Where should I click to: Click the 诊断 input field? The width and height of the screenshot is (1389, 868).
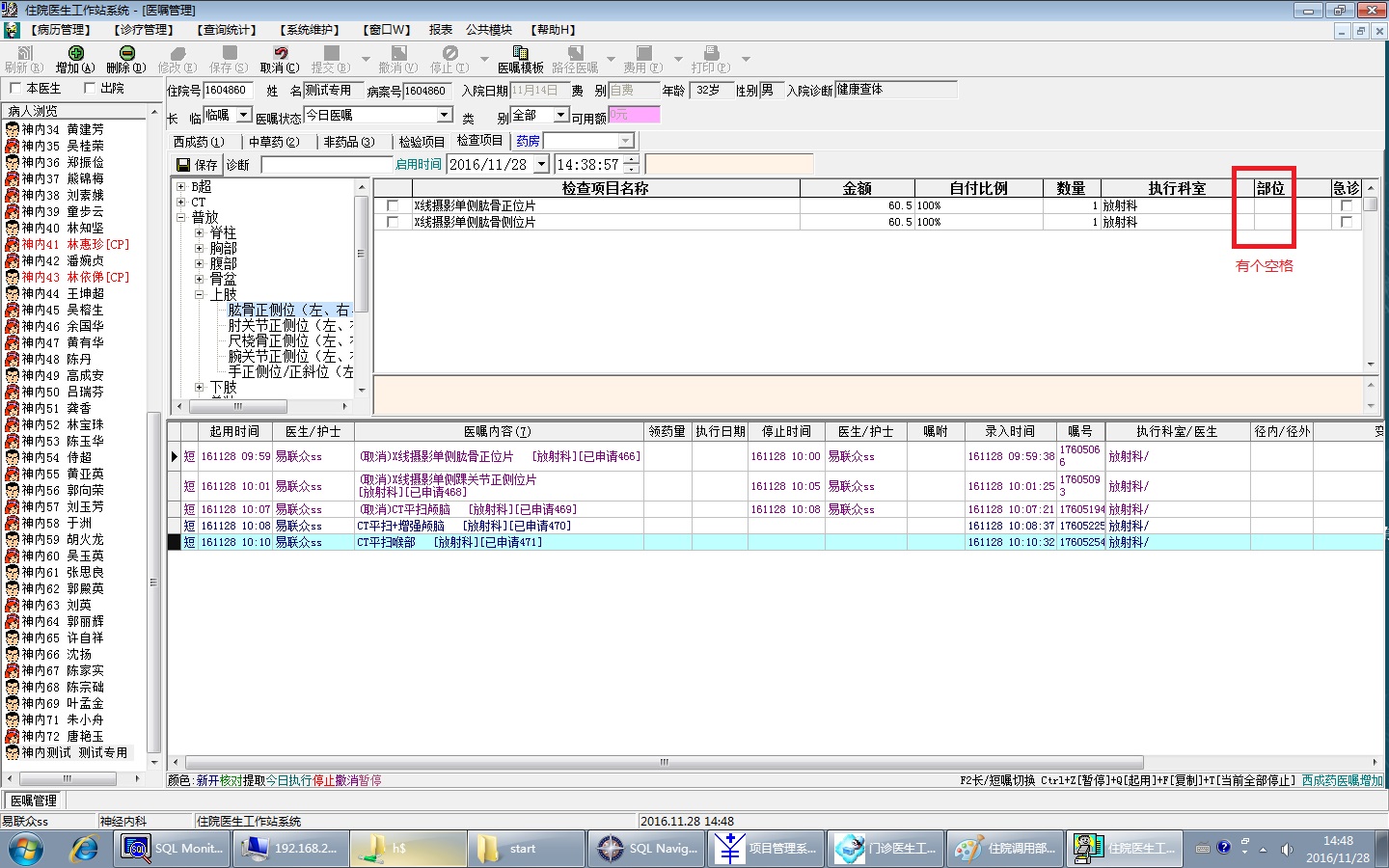click(326, 165)
